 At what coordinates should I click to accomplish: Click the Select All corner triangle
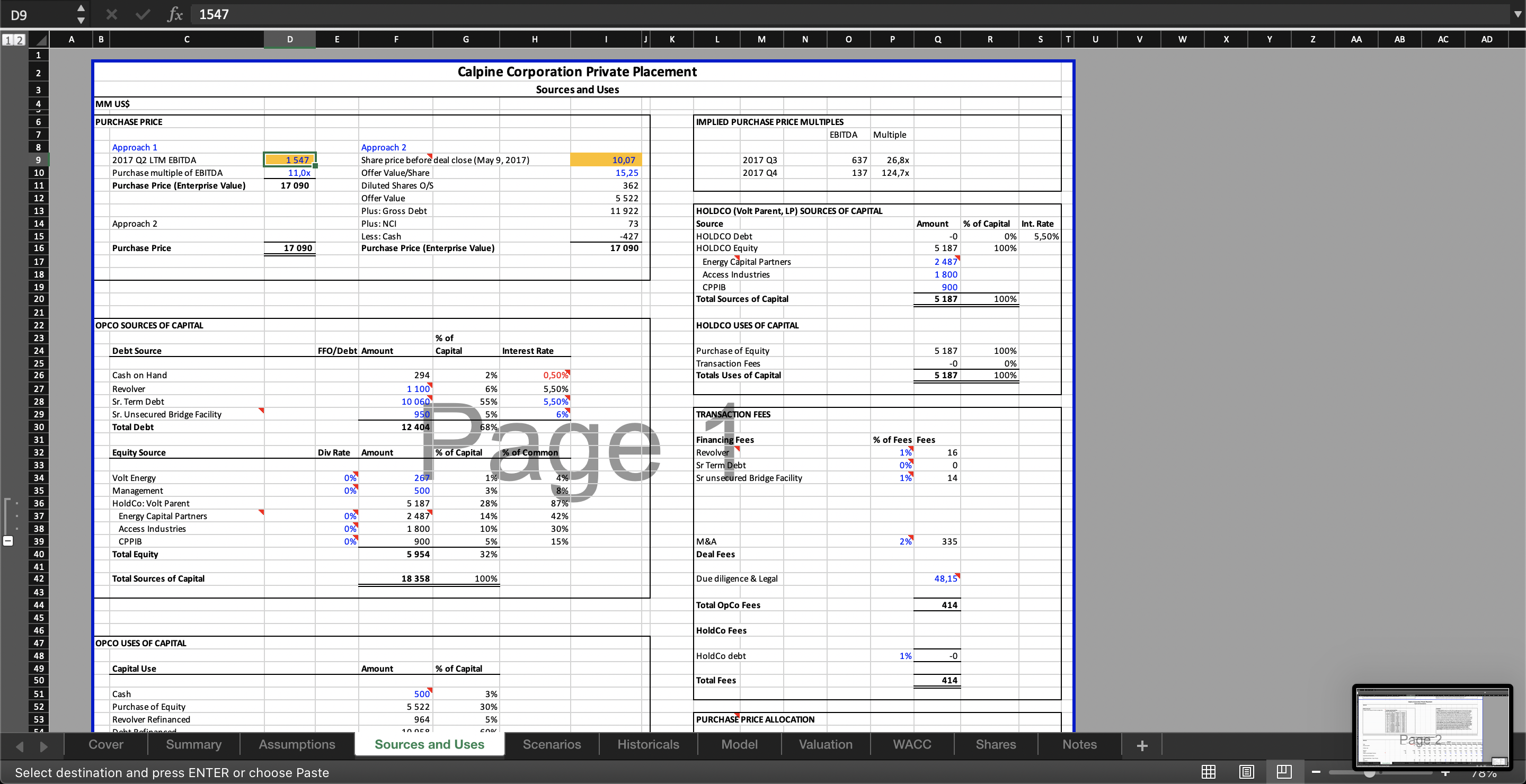[x=40, y=40]
